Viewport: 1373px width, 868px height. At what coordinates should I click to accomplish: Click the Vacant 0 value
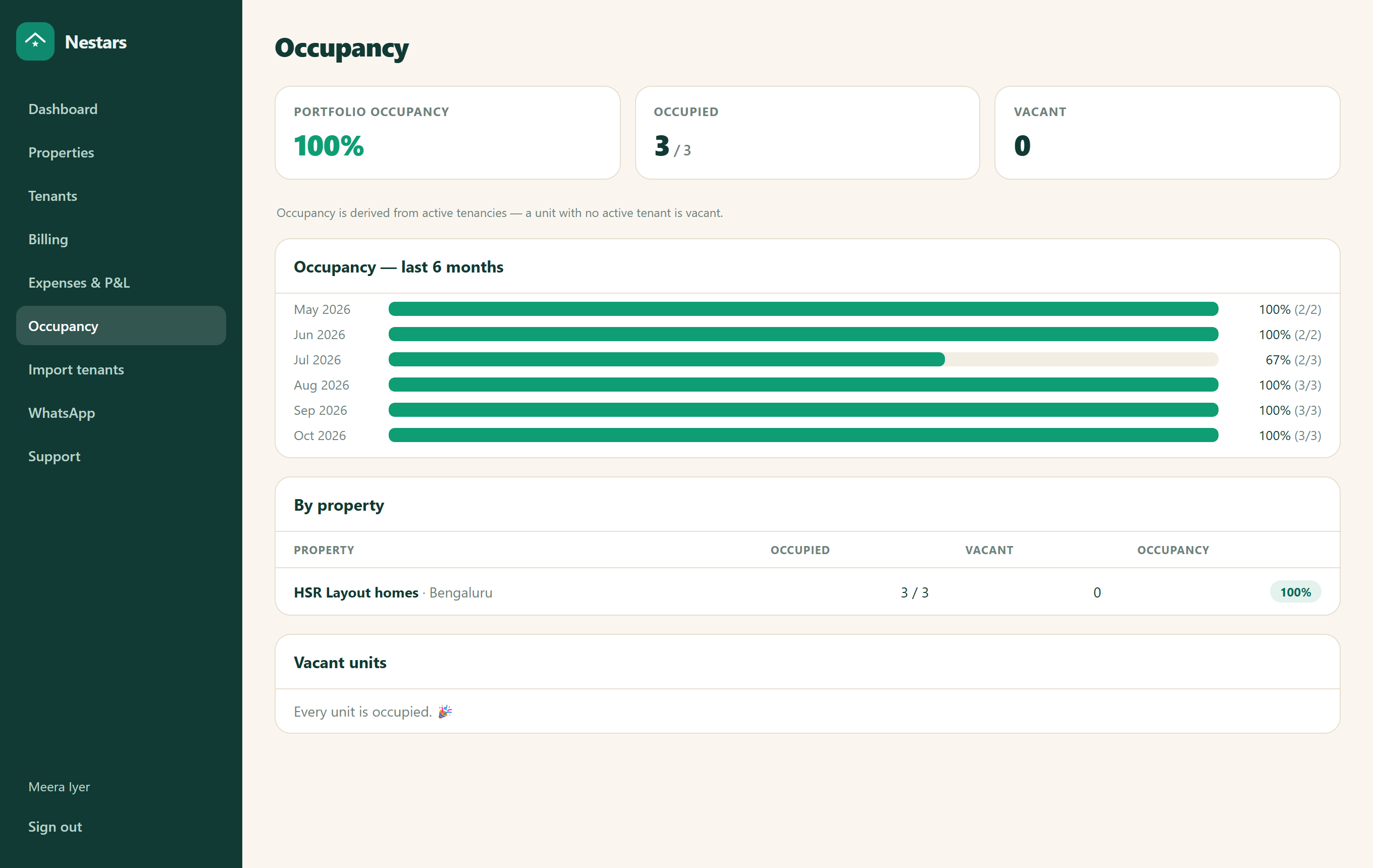click(x=1022, y=145)
